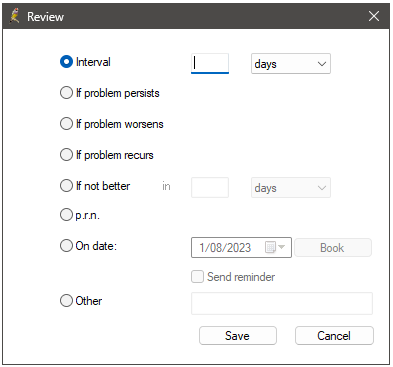Select the If problem worsens radio button
Image resolution: width=393 pixels, height=367 pixels.
(x=66, y=124)
